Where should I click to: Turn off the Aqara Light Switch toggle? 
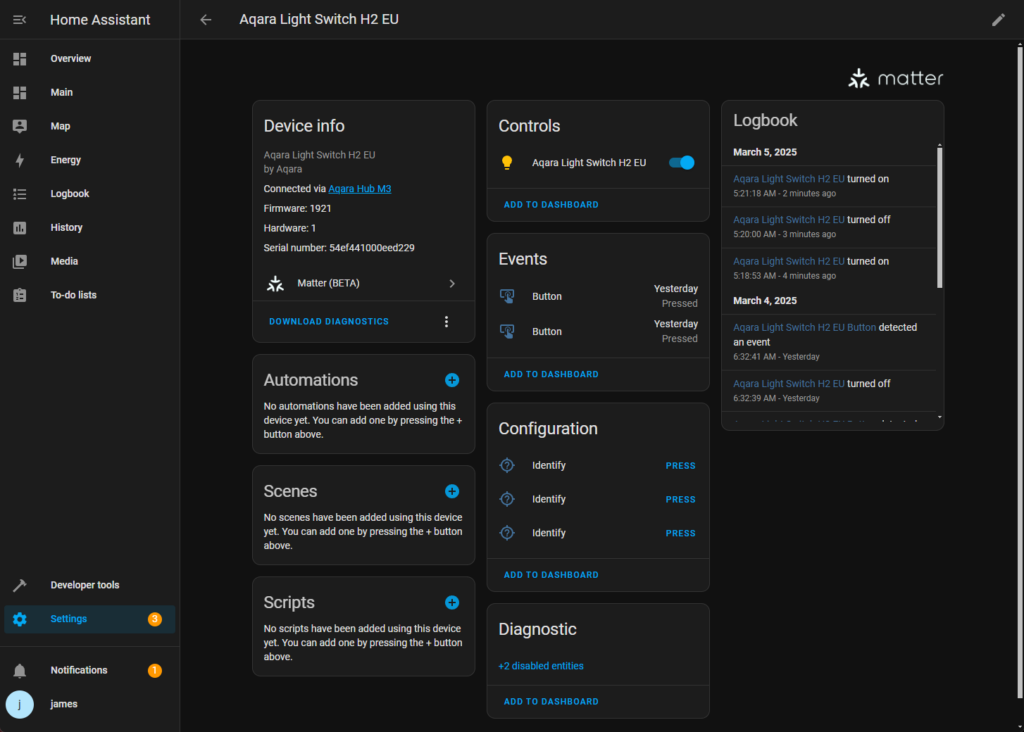[x=682, y=162]
